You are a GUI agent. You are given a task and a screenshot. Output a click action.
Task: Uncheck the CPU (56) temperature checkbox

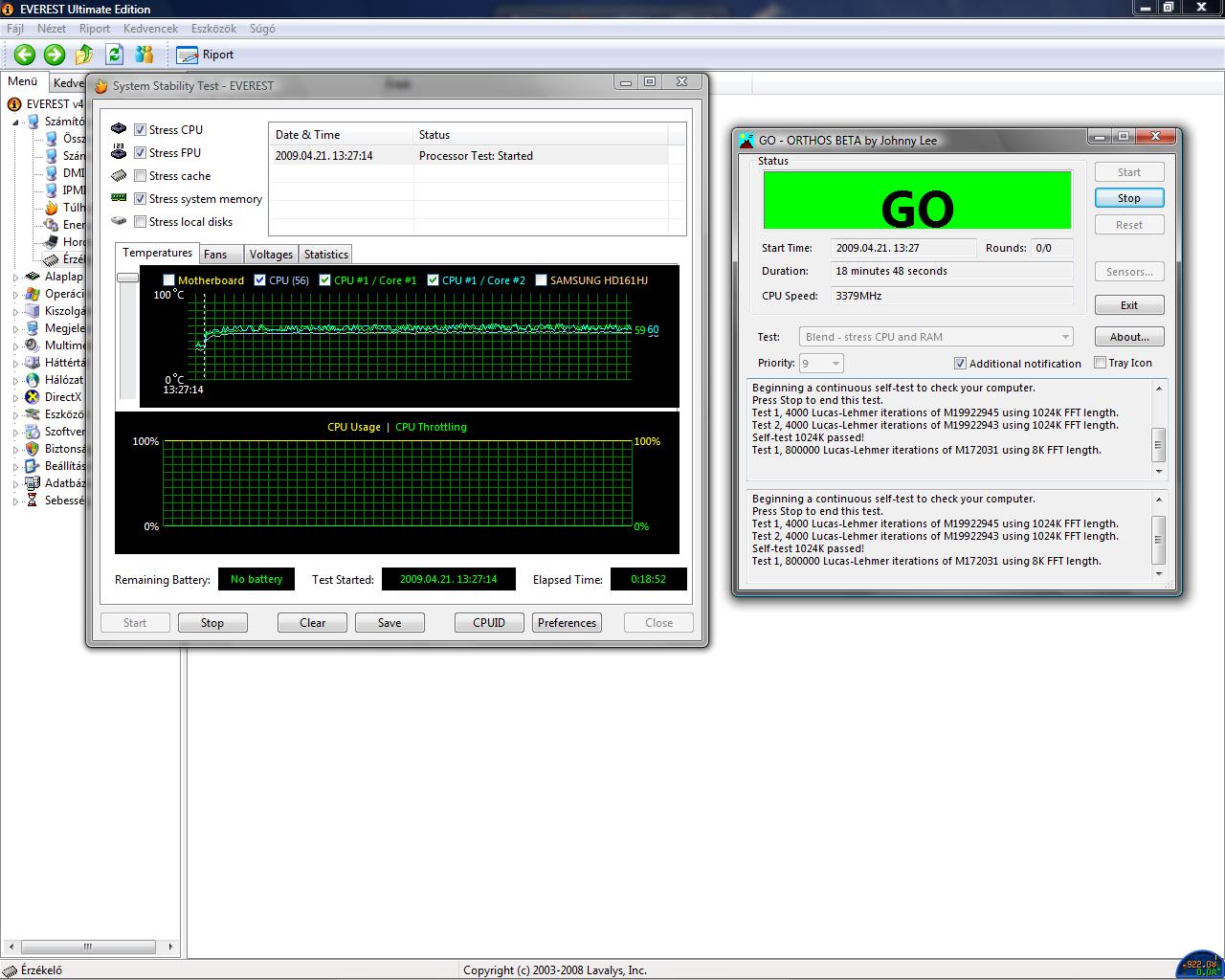pos(260,280)
